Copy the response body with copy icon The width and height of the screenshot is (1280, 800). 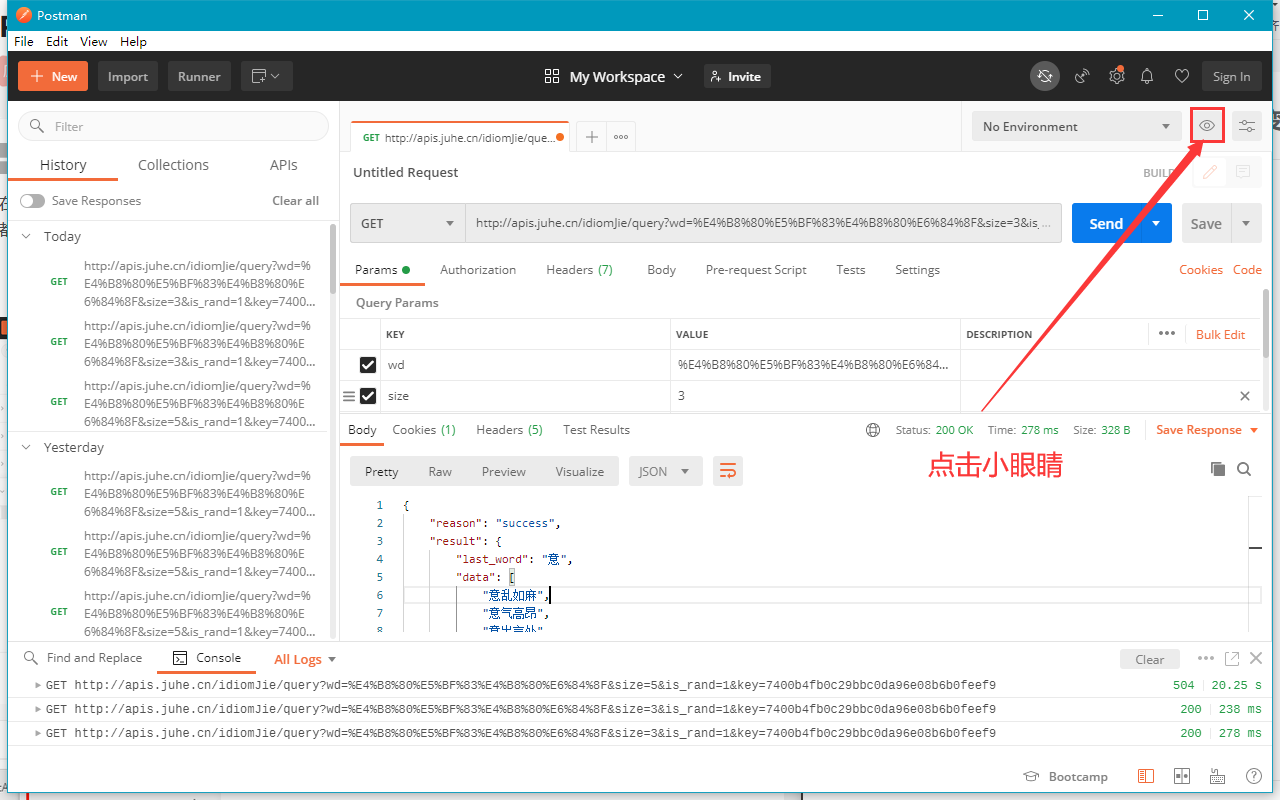pyautogui.click(x=1217, y=469)
